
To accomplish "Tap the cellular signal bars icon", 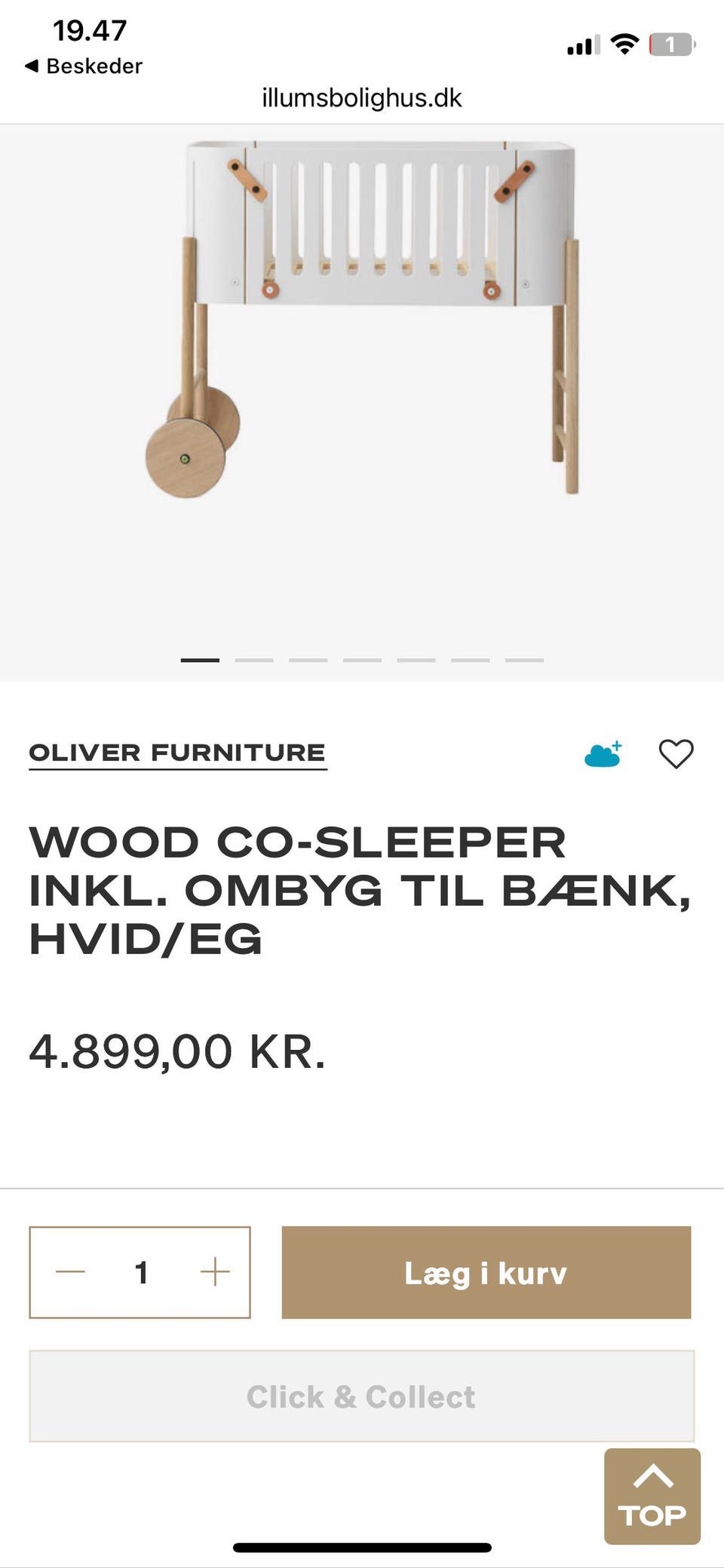I will (x=584, y=45).
